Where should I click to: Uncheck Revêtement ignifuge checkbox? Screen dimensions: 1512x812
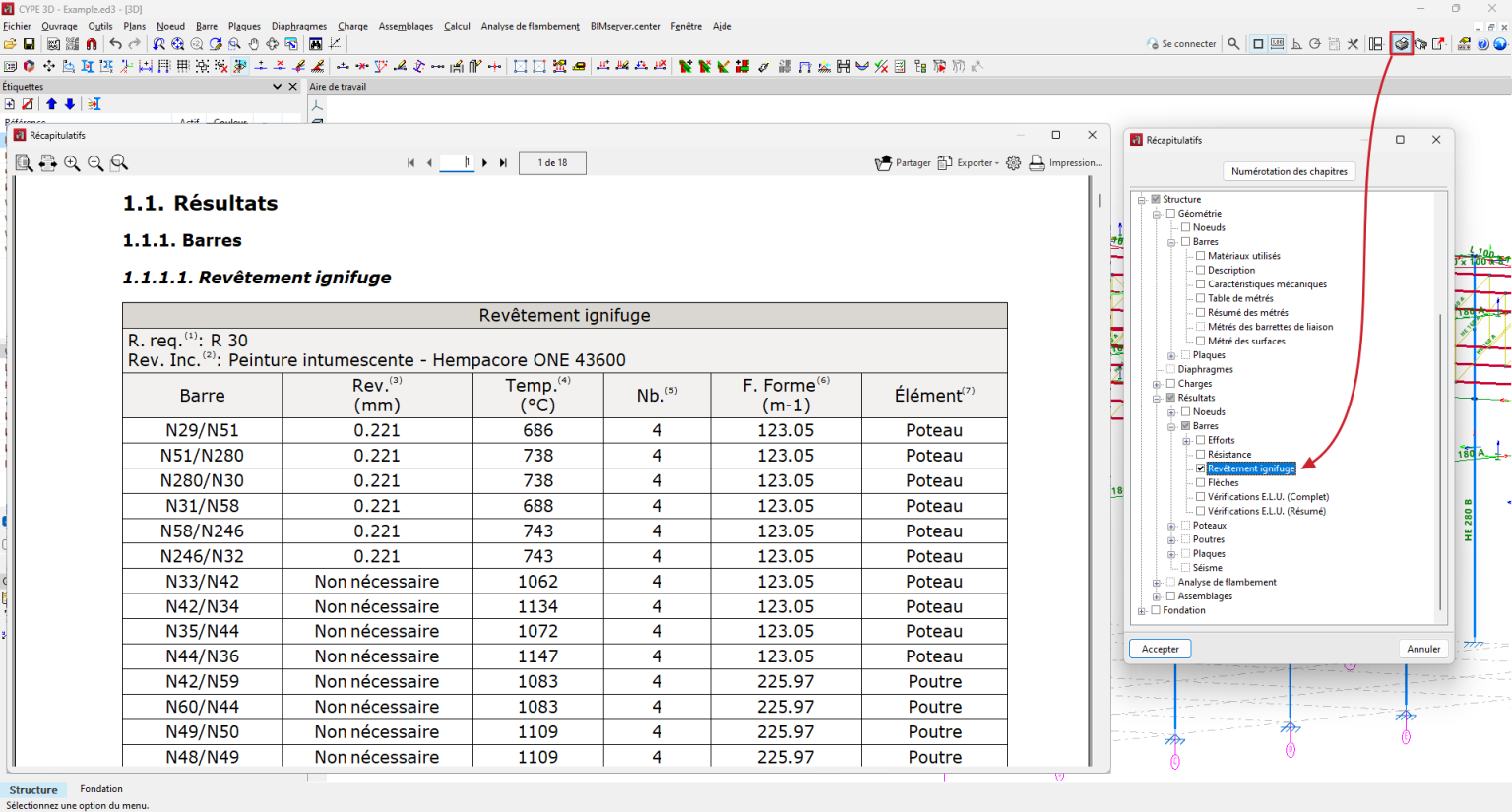click(1200, 468)
